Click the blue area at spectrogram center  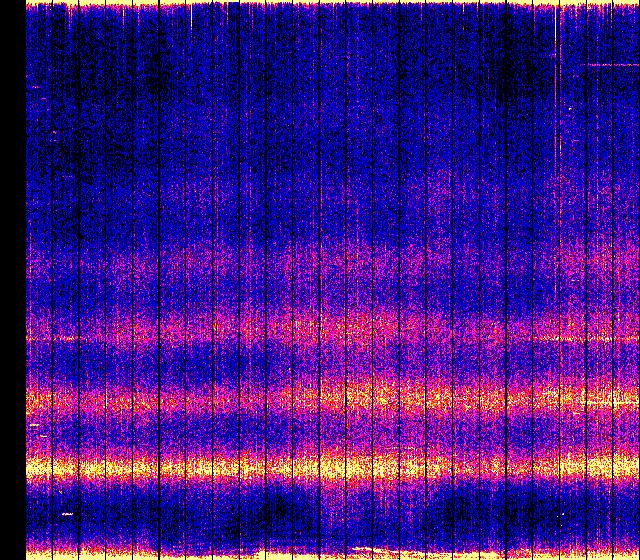[330, 200]
